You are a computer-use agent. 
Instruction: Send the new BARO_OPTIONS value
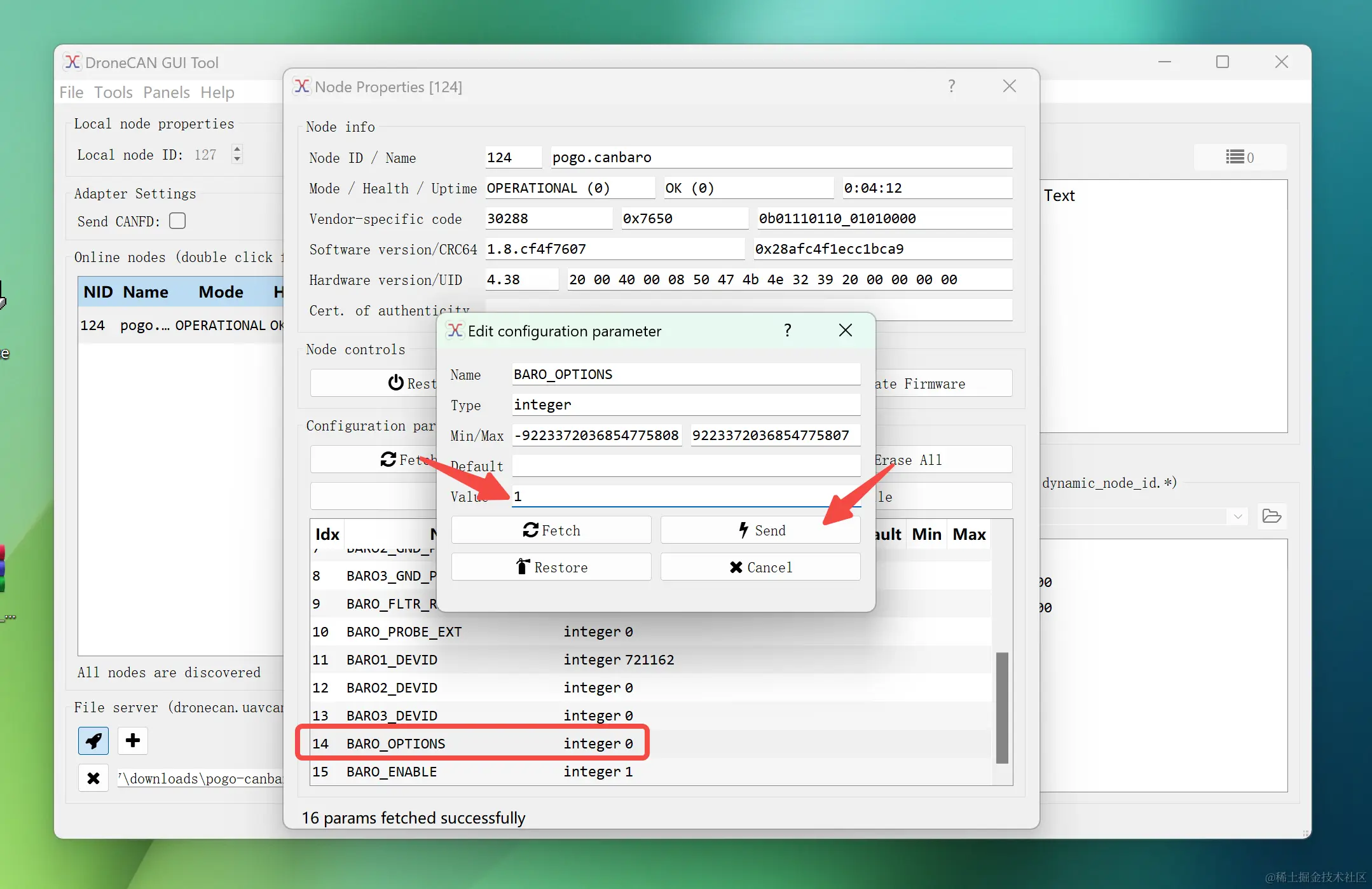pos(760,530)
